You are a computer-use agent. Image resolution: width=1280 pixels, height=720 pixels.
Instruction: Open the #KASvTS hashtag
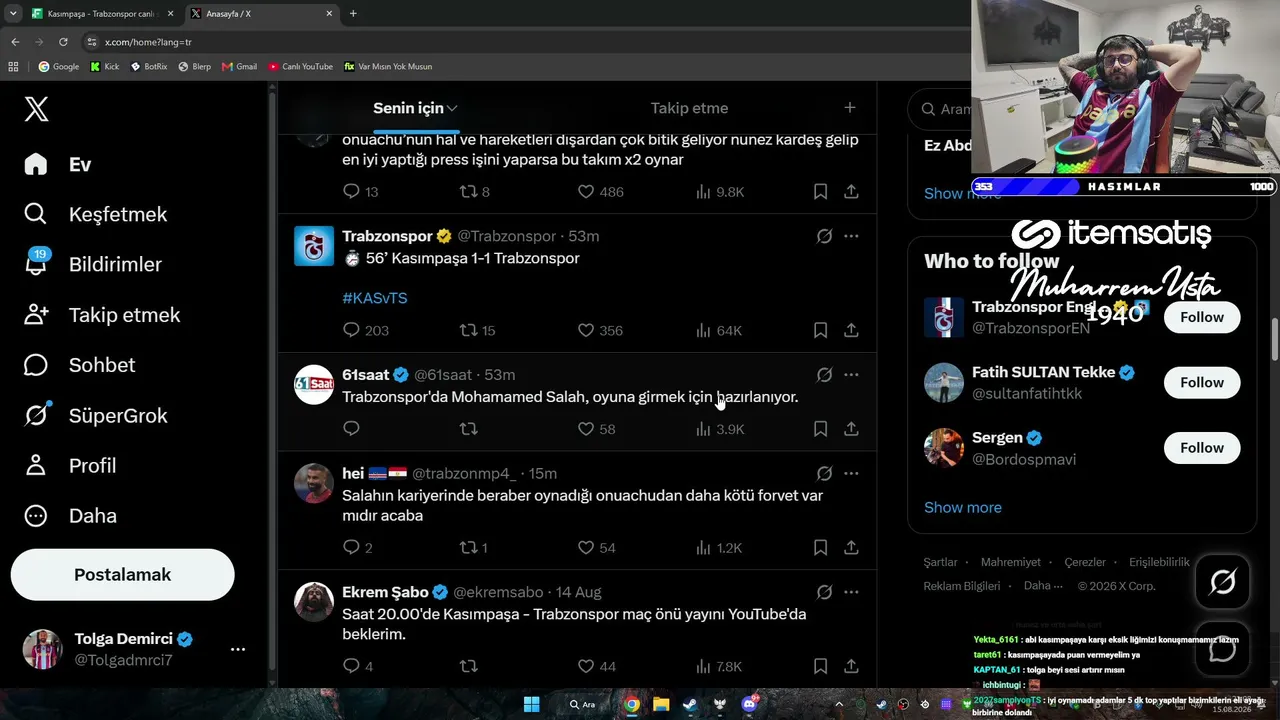click(x=375, y=298)
